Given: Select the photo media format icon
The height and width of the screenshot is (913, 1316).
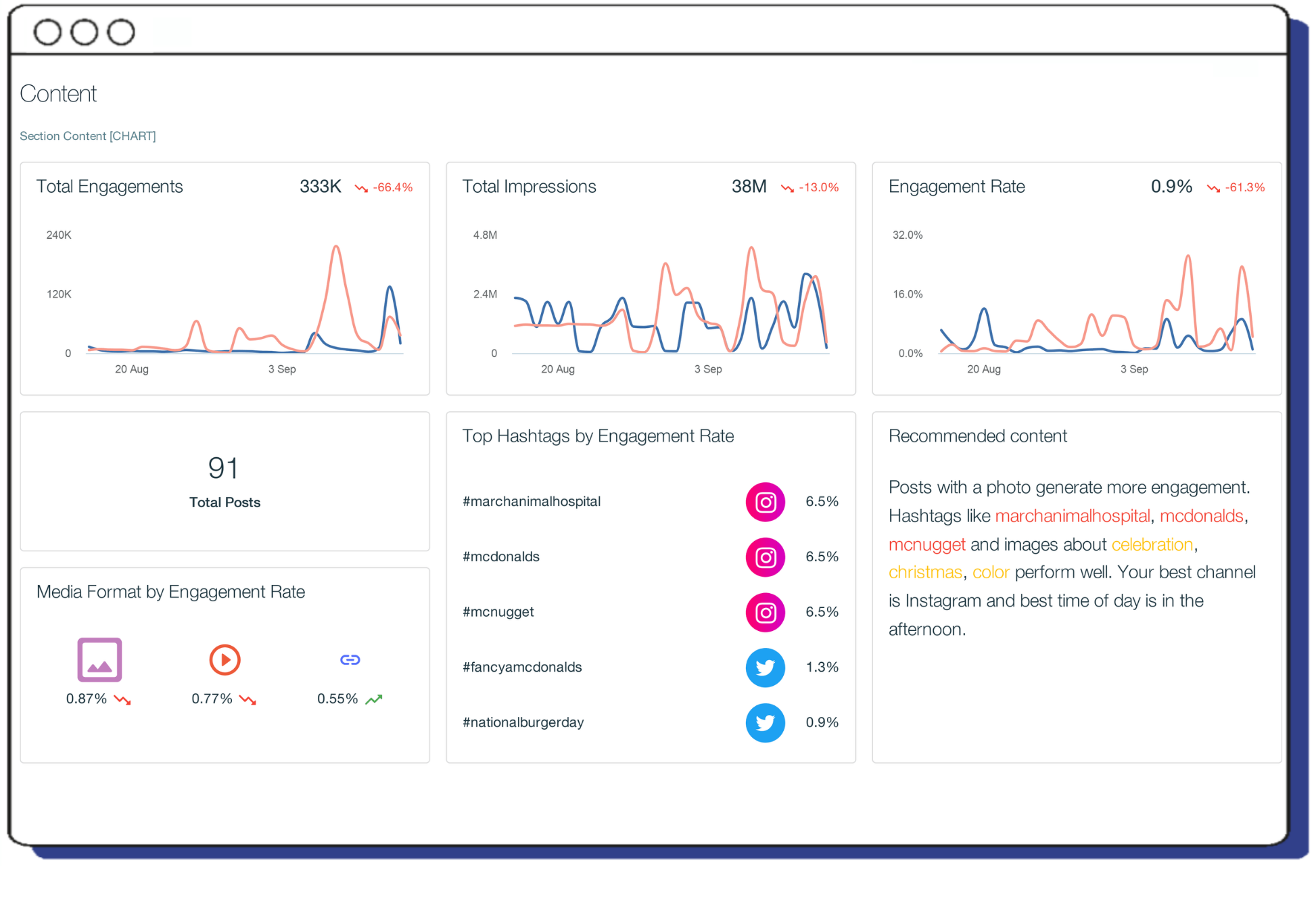Looking at the screenshot, I should point(99,659).
